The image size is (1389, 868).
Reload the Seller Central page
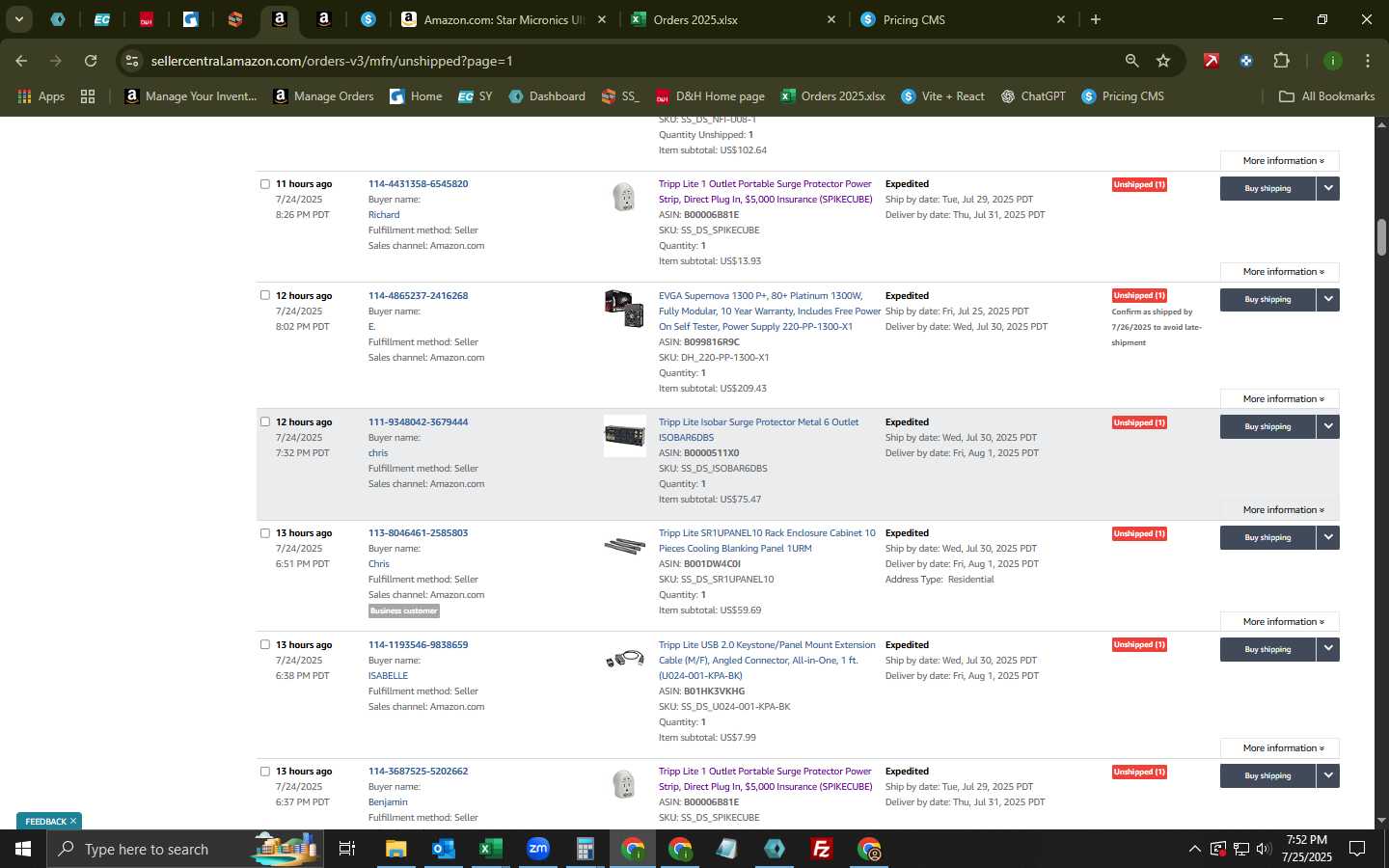click(91, 61)
